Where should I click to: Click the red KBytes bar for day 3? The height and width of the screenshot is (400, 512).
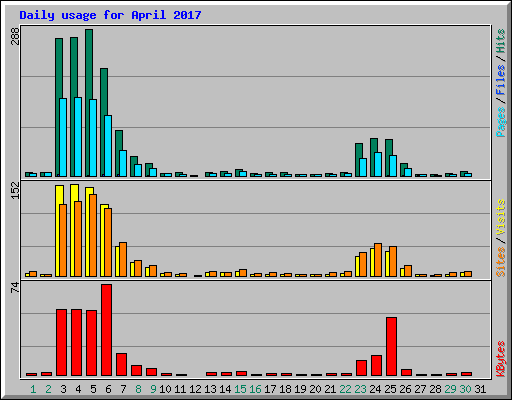[62, 343]
